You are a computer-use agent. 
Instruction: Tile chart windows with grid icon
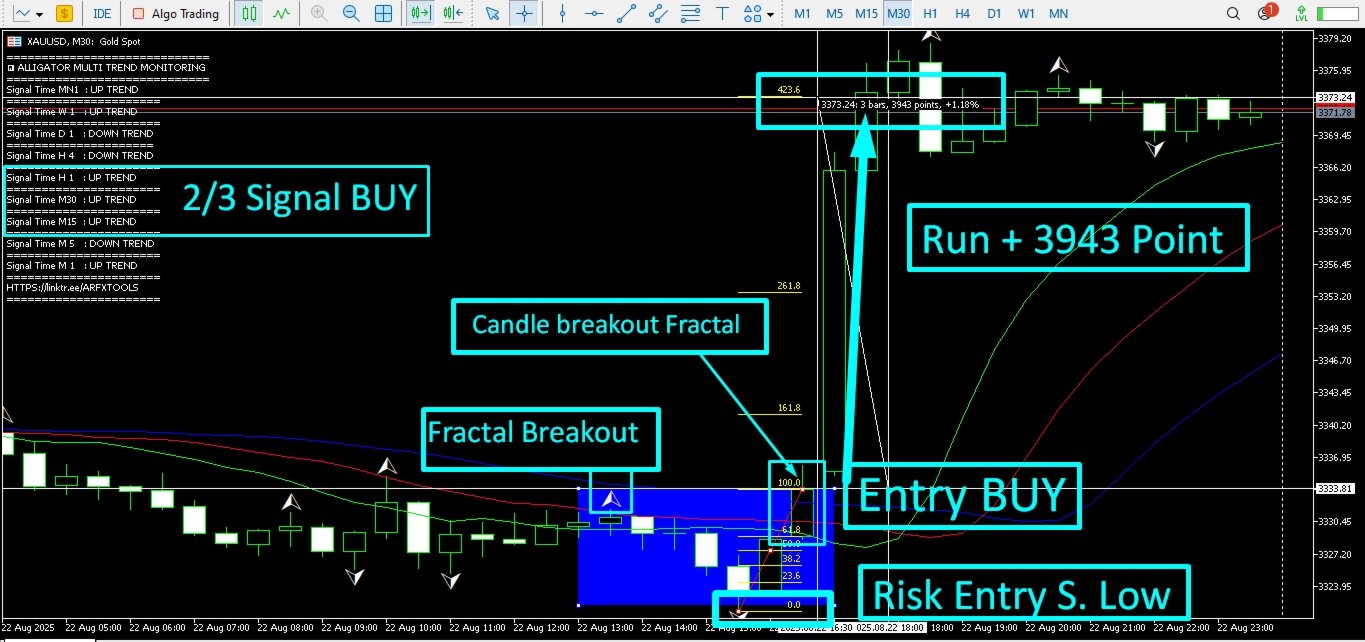[x=383, y=14]
